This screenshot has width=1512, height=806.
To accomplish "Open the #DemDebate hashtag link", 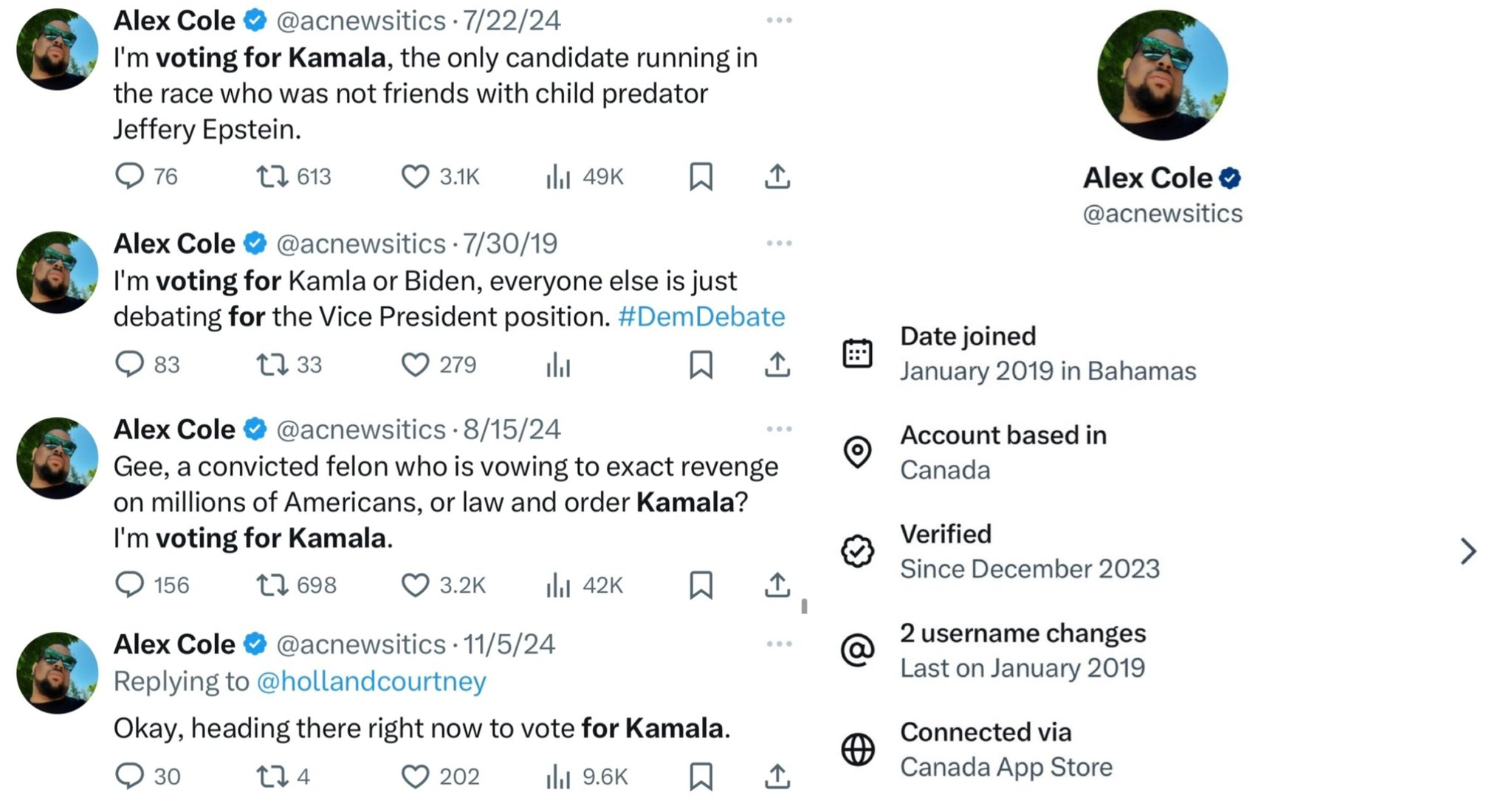I will tap(701, 317).
